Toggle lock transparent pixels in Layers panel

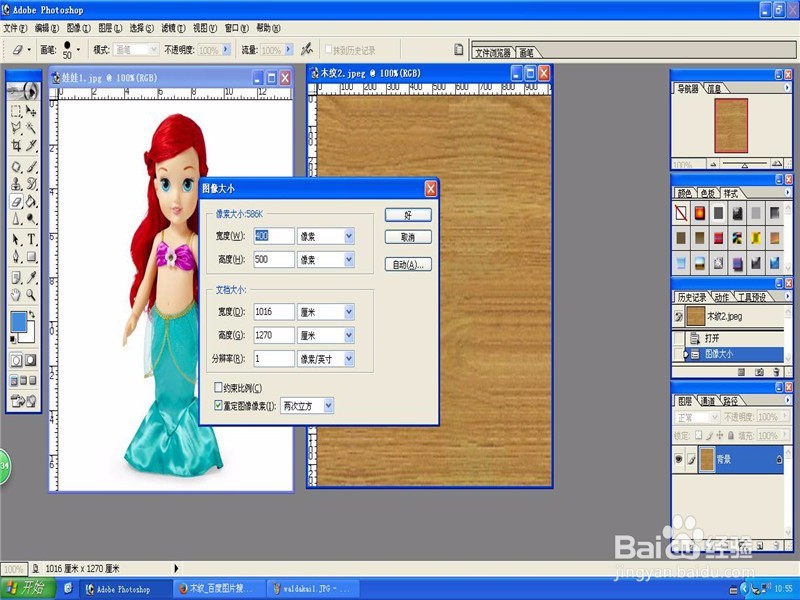tap(699, 435)
